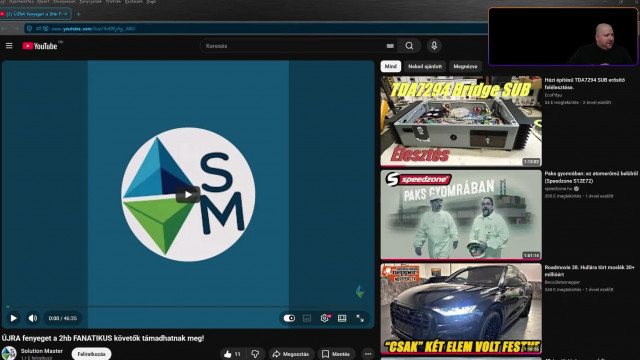This screenshot has height=360, width=640.
Task: Open the YouTube hamburger guide menu
Action: click(x=9, y=46)
